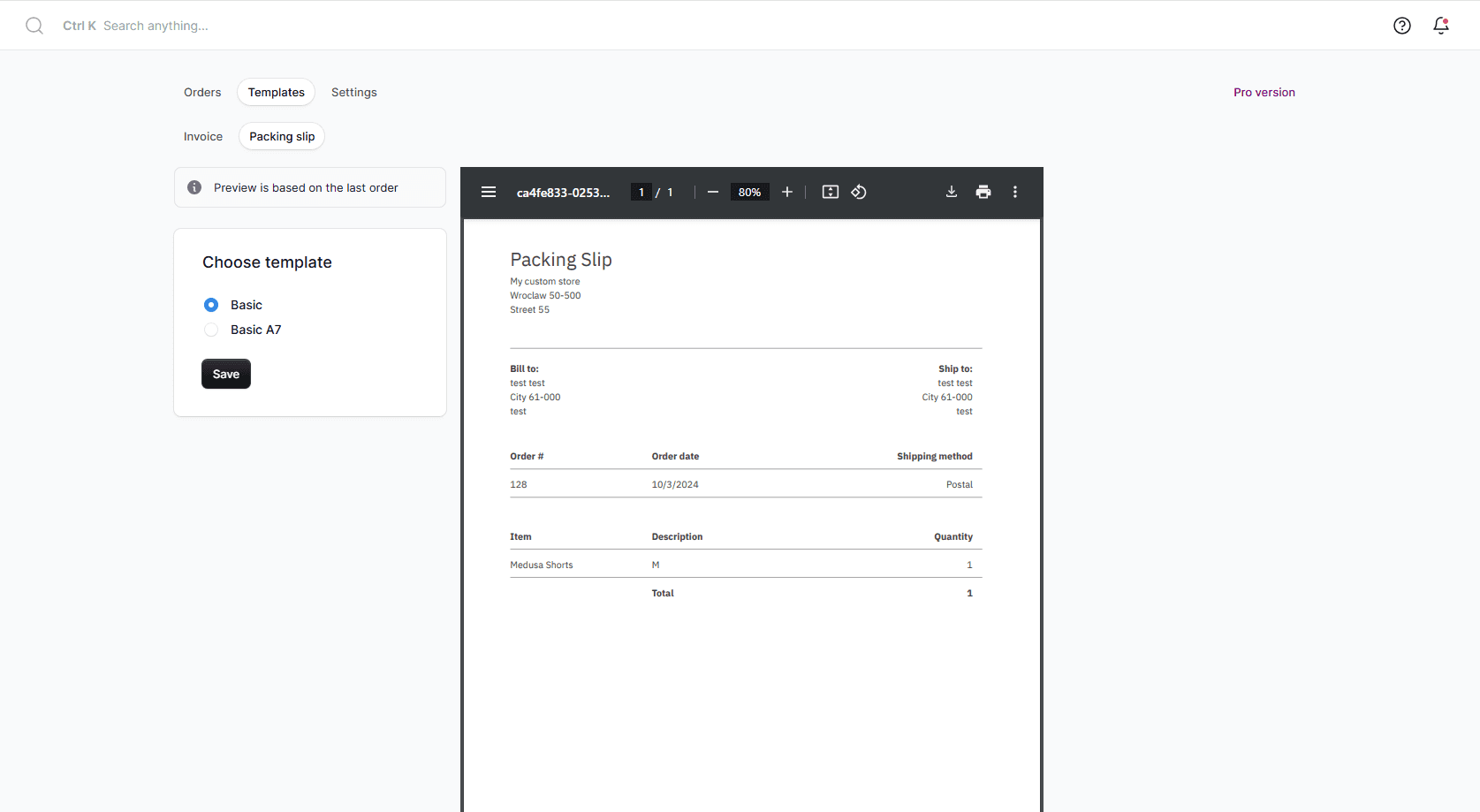Switch to the Orders tab
Screen dimensions: 1480x812
click(202, 92)
